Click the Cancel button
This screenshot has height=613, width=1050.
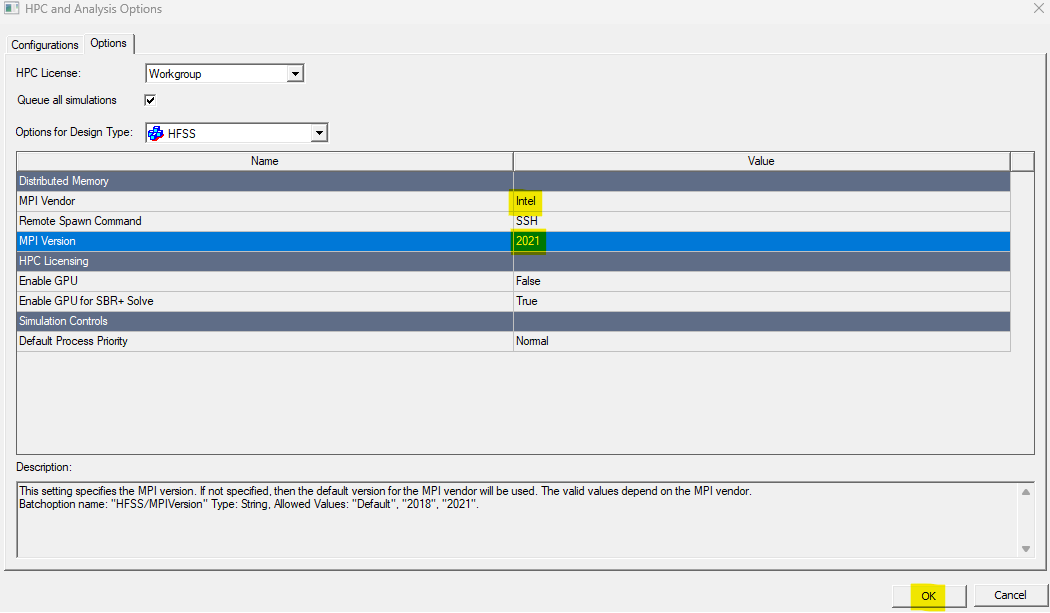coord(1010,595)
